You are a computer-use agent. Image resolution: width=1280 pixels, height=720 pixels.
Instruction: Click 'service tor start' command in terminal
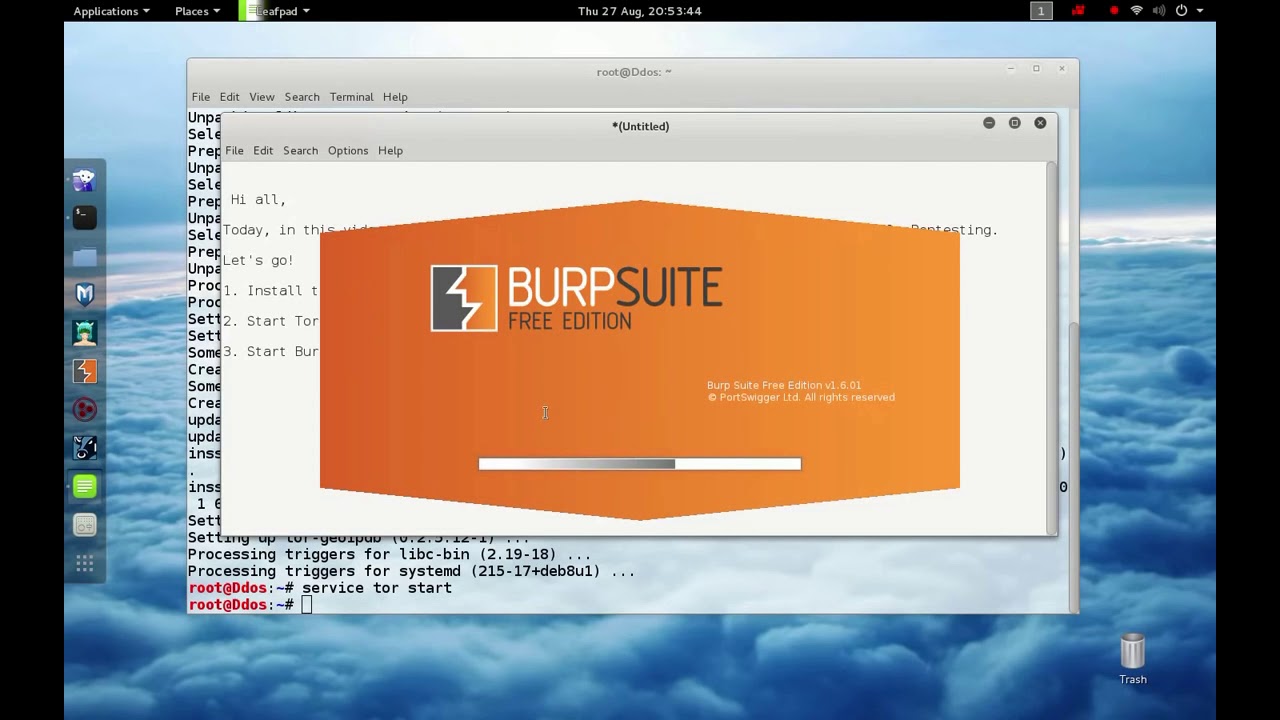(x=377, y=588)
